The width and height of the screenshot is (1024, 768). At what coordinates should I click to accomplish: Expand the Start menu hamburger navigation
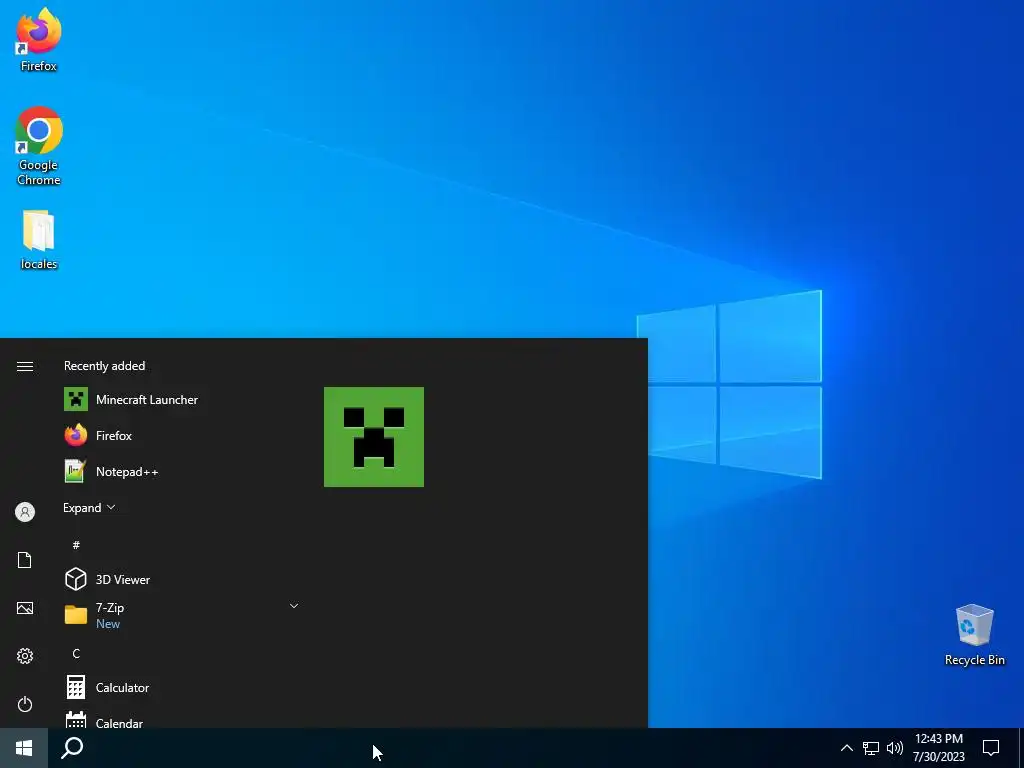(x=25, y=366)
